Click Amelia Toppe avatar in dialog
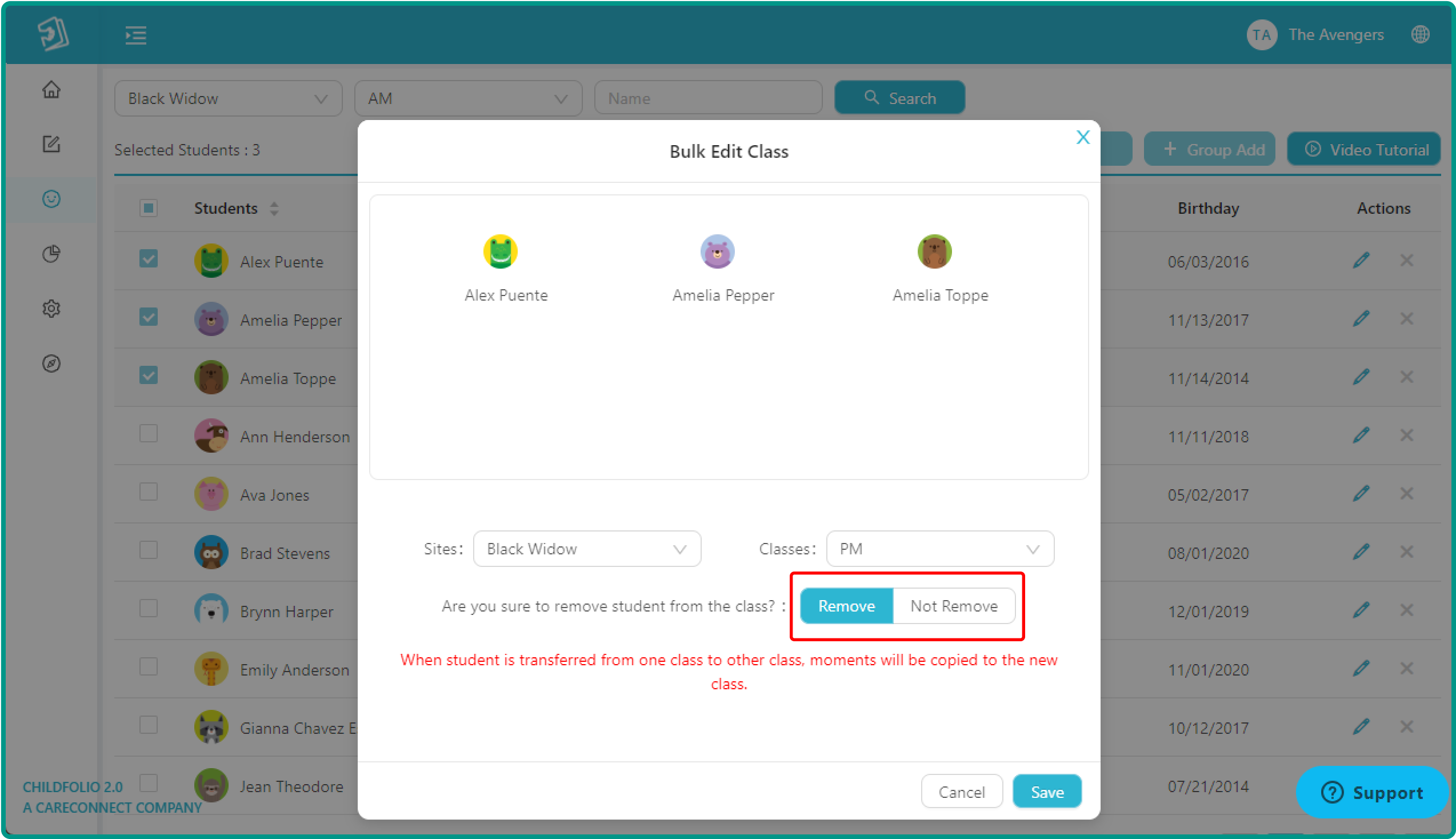1456x839 pixels. click(x=934, y=251)
